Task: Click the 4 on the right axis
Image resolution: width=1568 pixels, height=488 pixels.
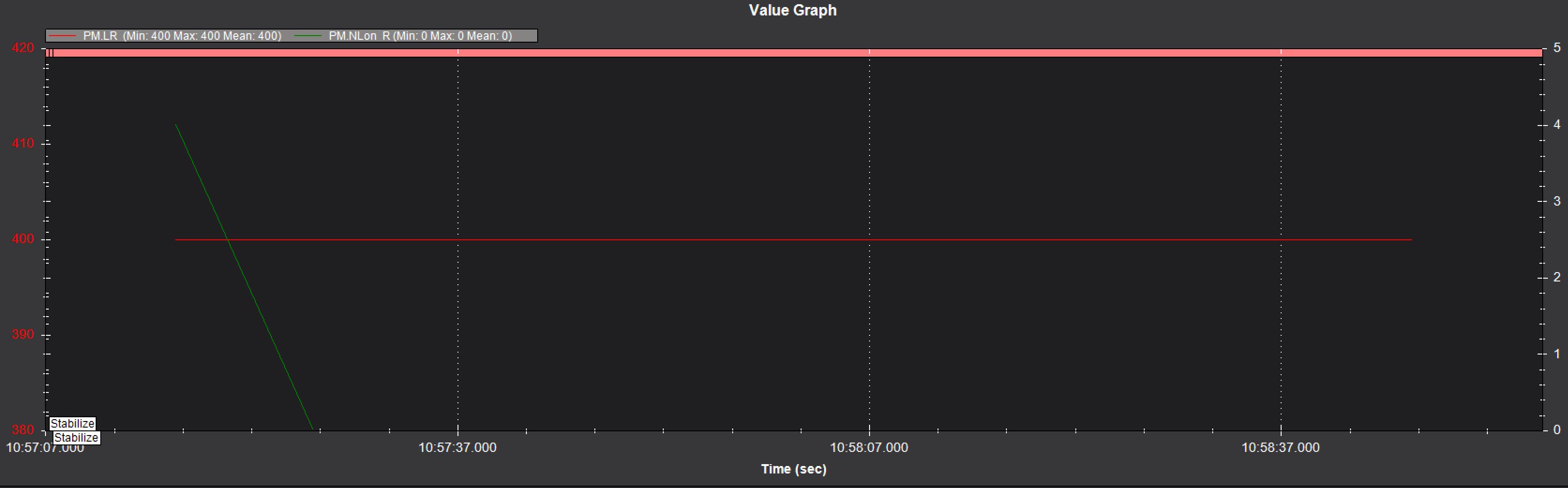Action: point(1557,124)
